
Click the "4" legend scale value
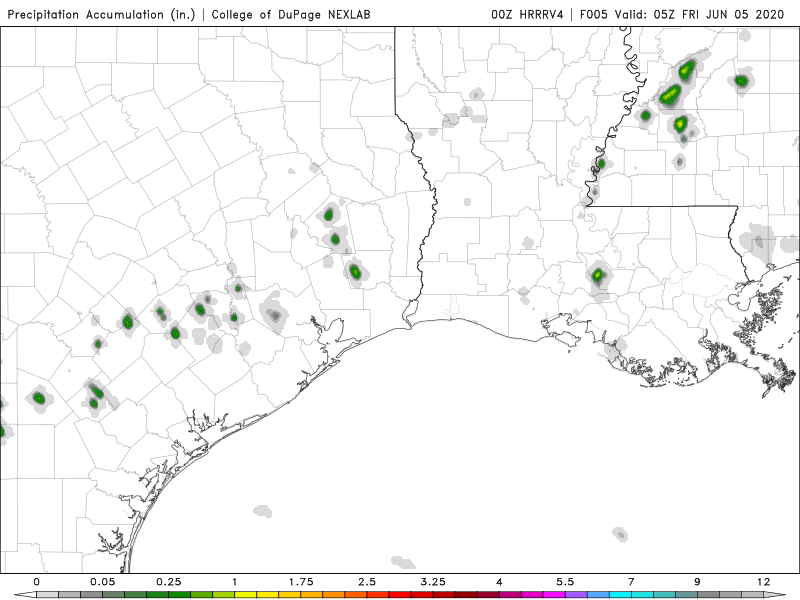click(499, 582)
